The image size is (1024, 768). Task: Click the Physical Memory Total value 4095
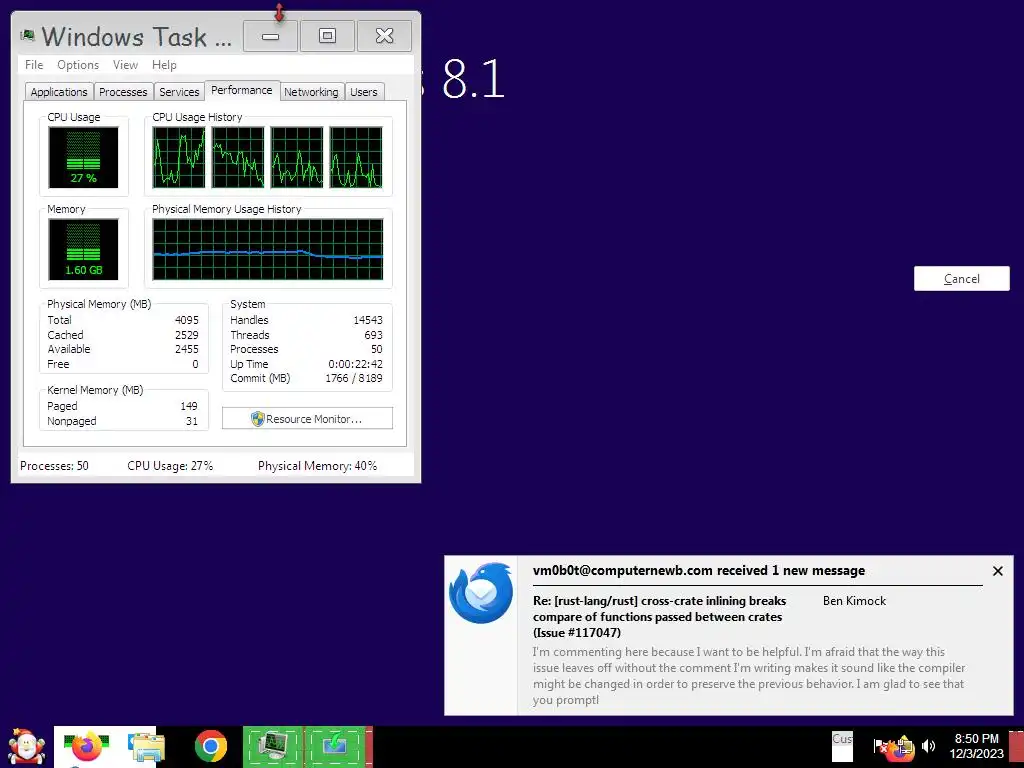[187, 320]
